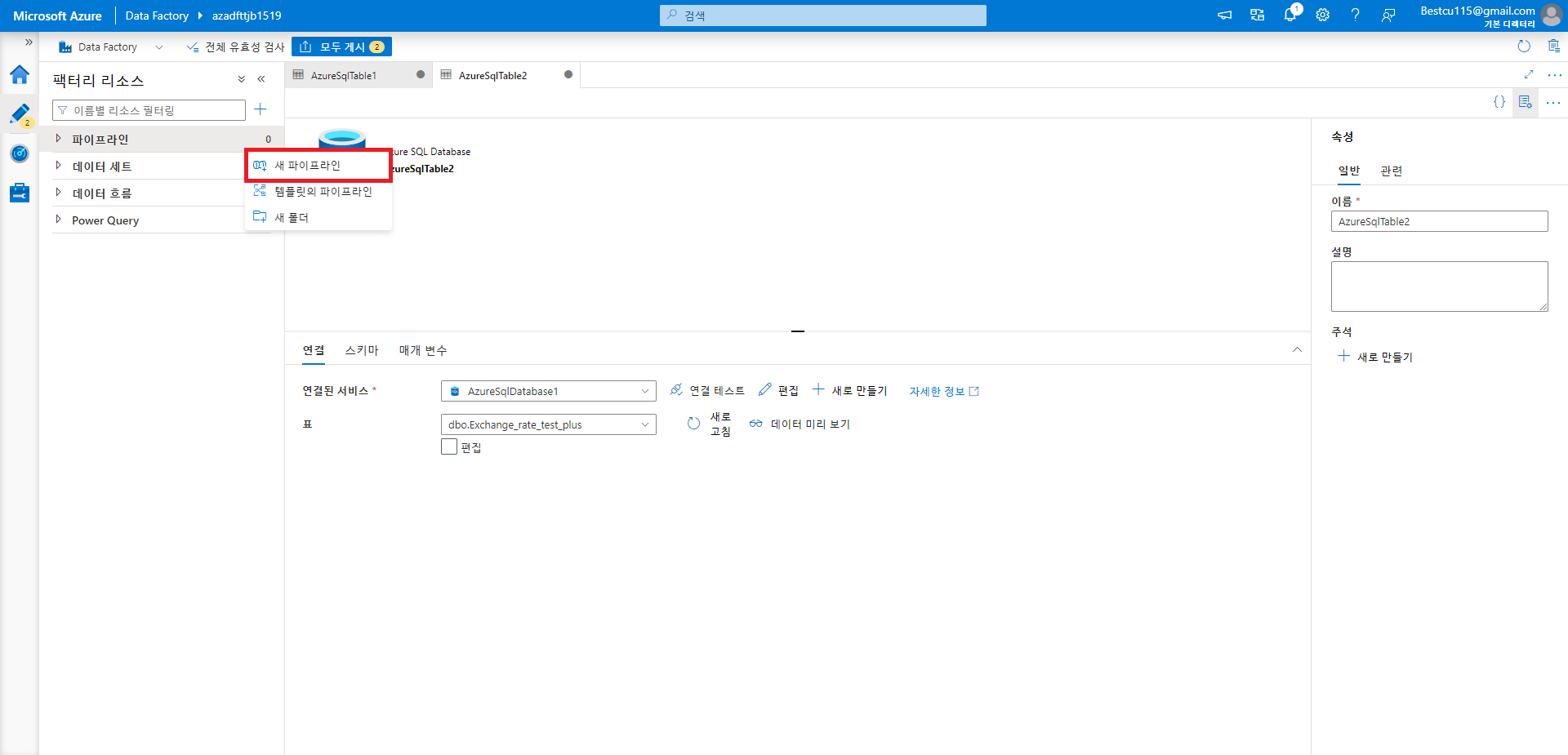Click Test connection
This screenshot has width=1568, height=755.
pyautogui.click(x=707, y=391)
